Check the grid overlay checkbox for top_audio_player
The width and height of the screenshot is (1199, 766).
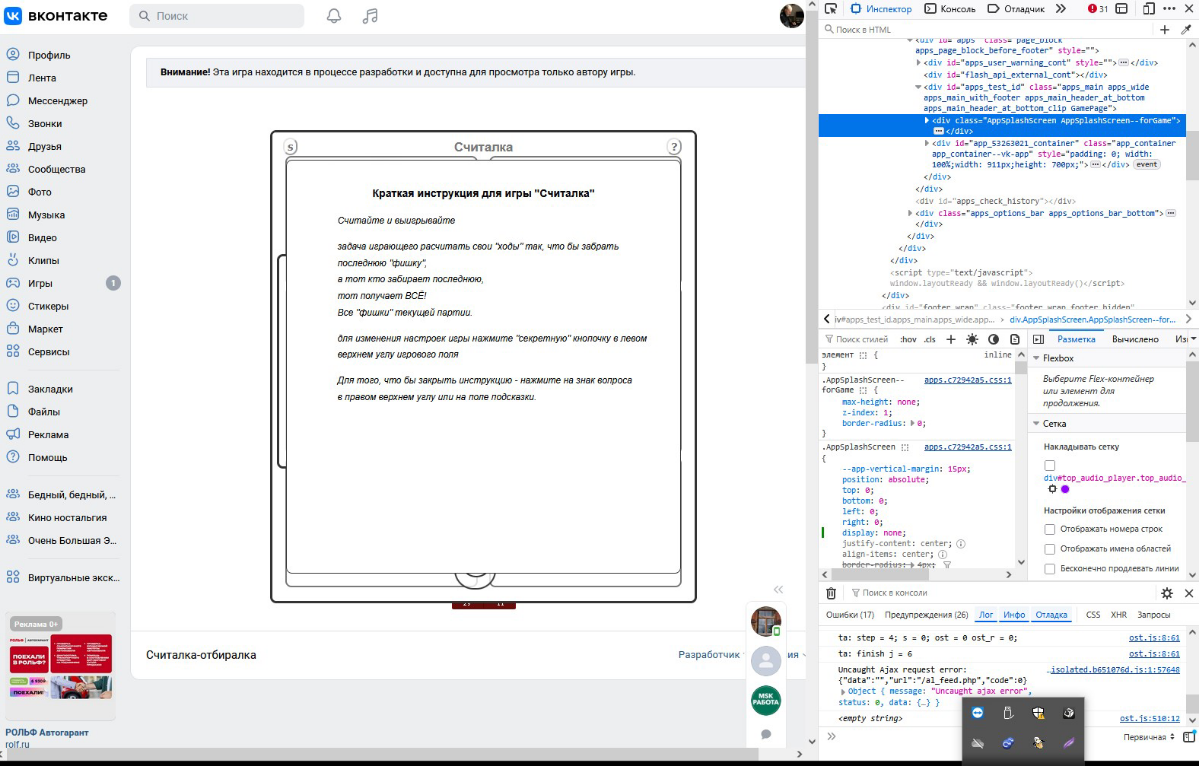pos(1049,465)
